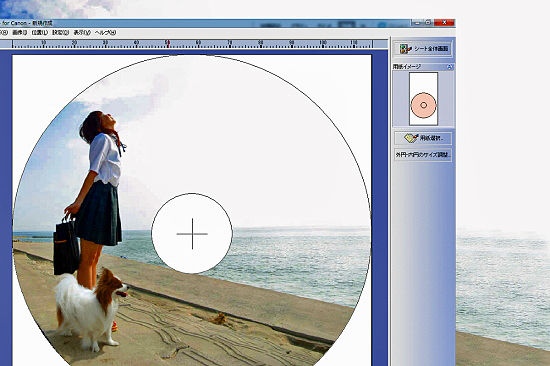Open 外円・内円のサイズ調整 dialog

(x=423, y=154)
